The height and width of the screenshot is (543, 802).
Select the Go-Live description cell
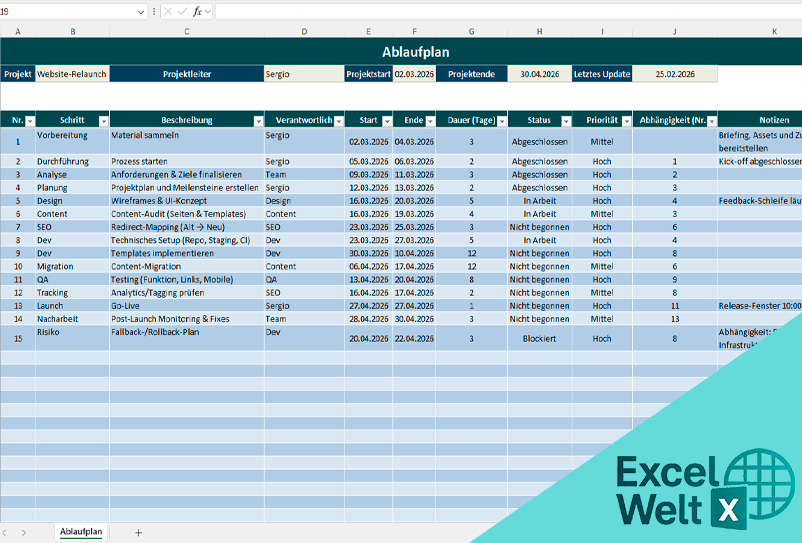[x=187, y=306]
